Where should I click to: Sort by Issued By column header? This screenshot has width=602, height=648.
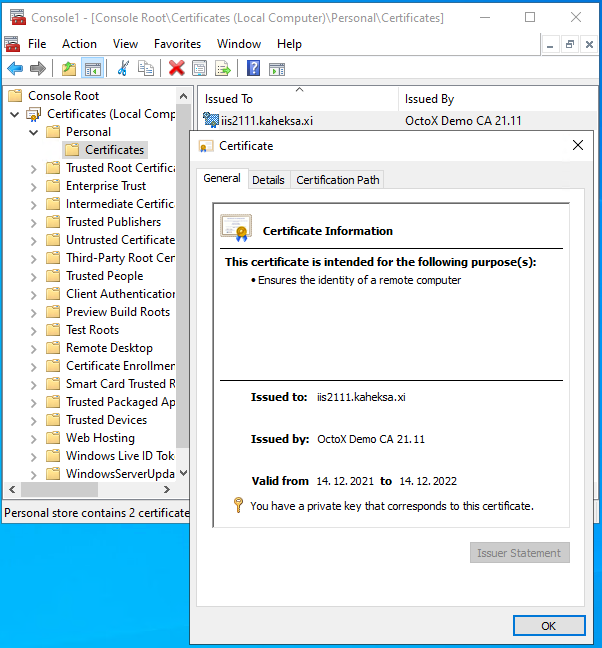[x=498, y=99]
